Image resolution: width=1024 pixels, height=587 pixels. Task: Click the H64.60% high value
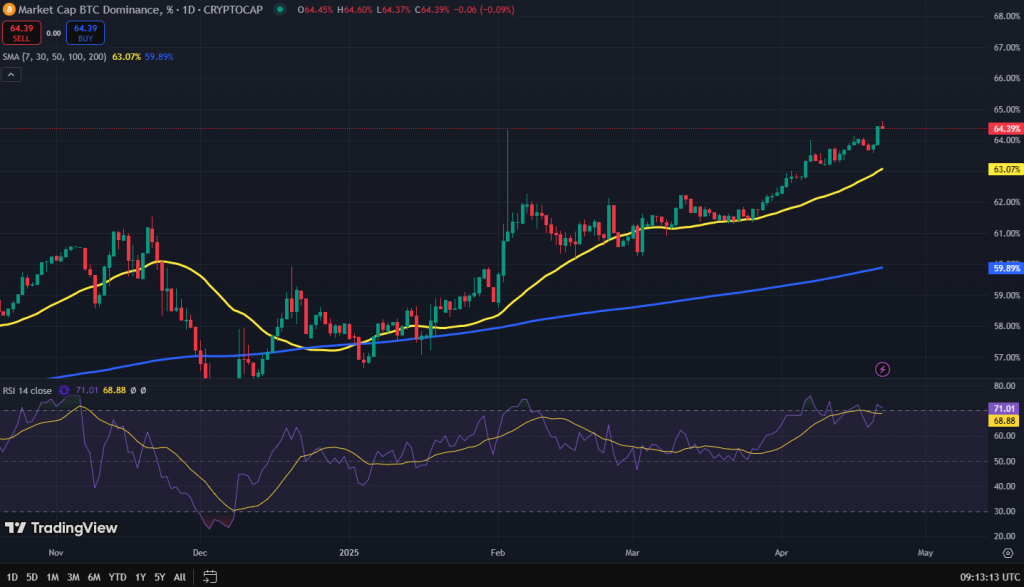(x=355, y=10)
